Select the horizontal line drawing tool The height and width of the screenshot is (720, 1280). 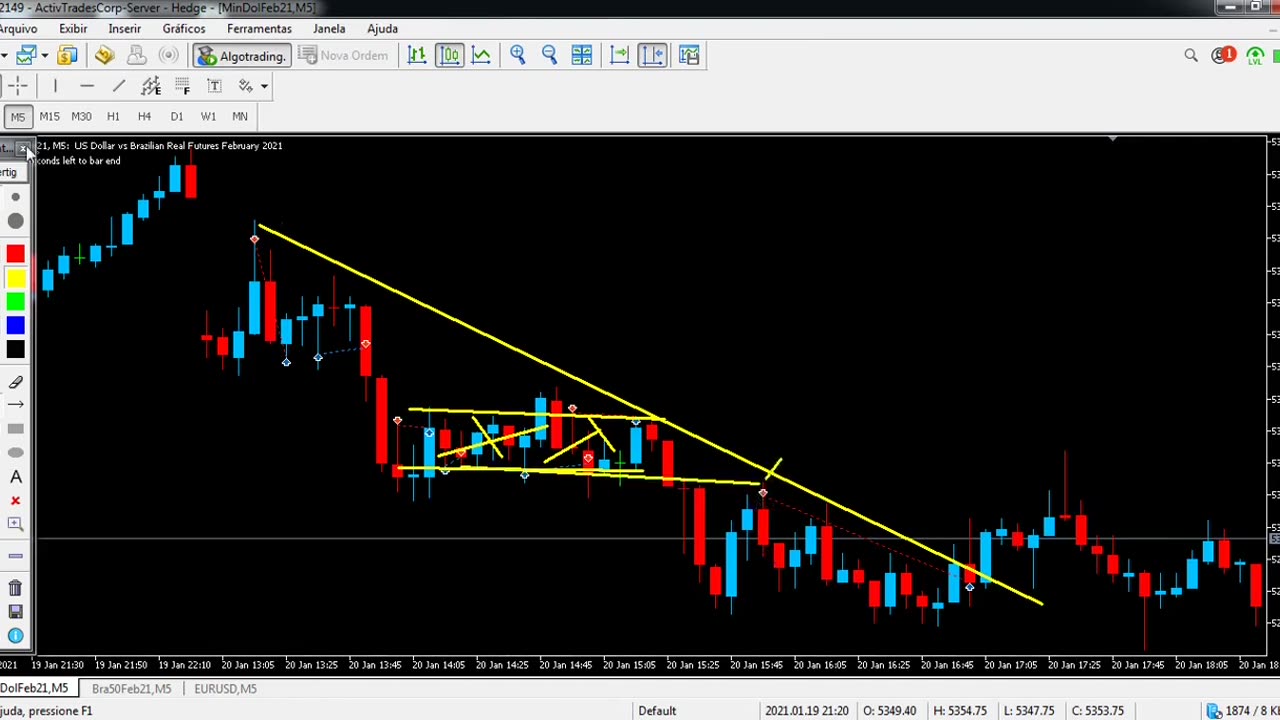point(87,86)
